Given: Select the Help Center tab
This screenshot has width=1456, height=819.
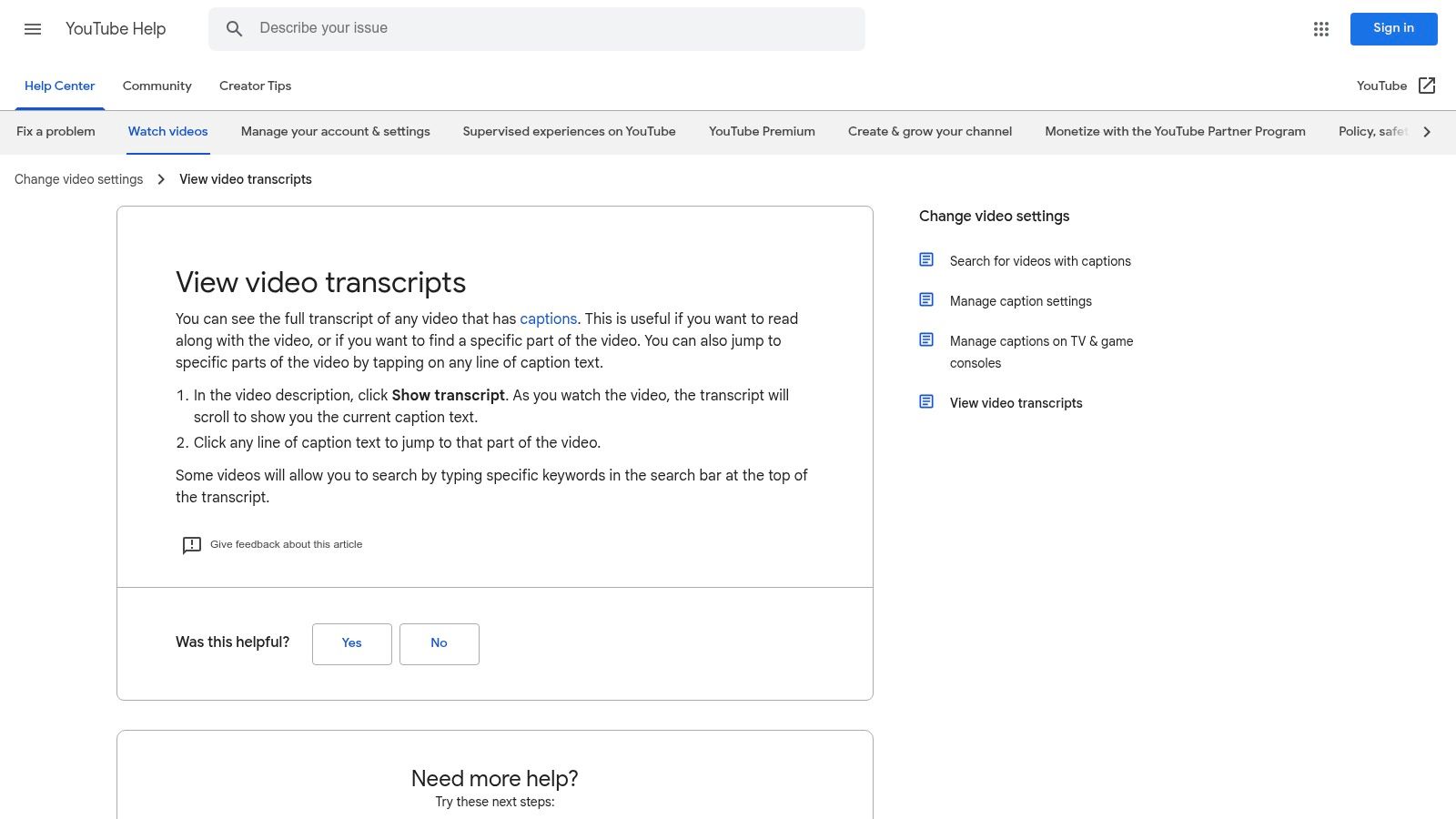Looking at the screenshot, I should coord(59,86).
